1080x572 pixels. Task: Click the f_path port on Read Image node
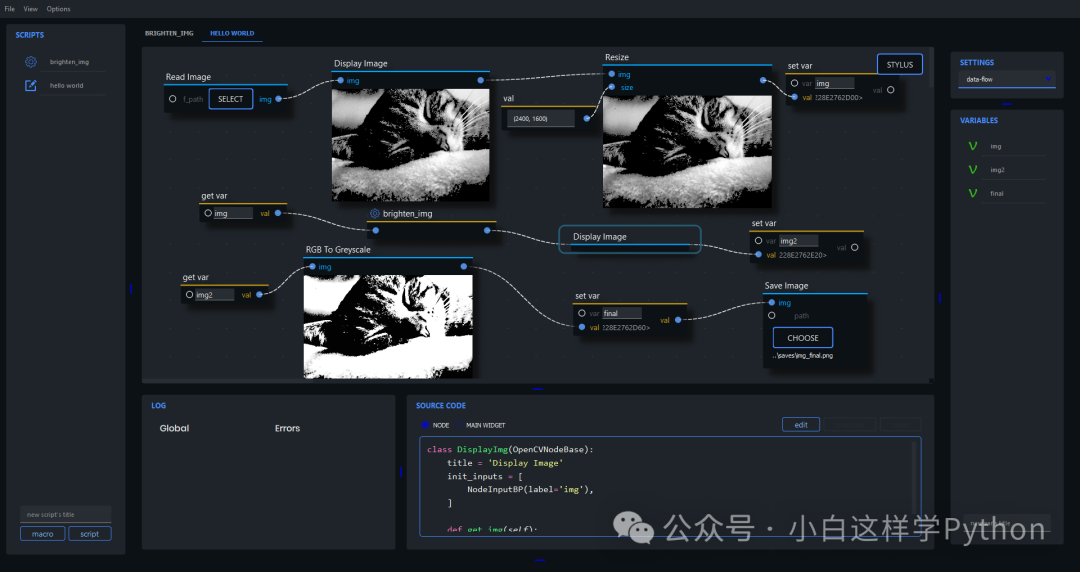[x=173, y=99]
